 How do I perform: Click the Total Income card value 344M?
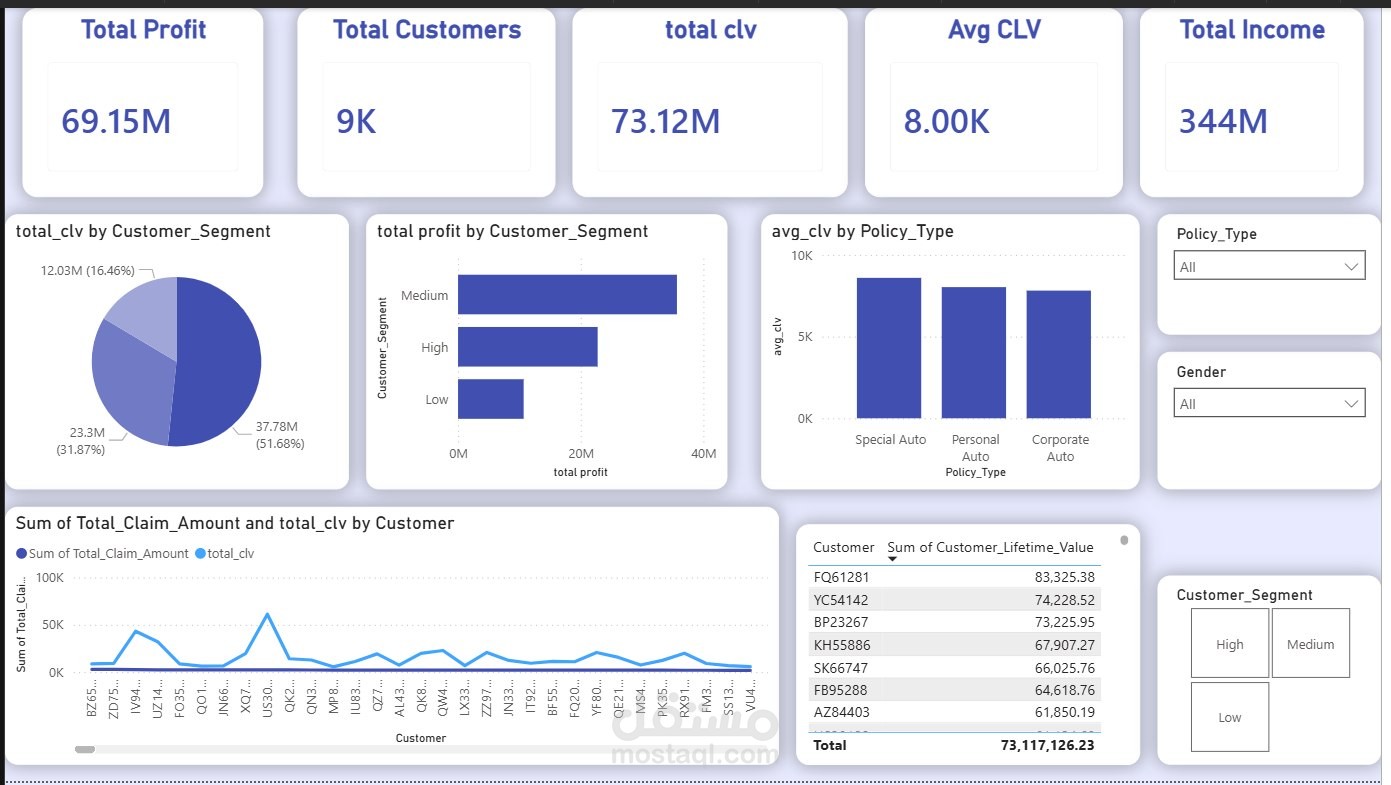1223,121
